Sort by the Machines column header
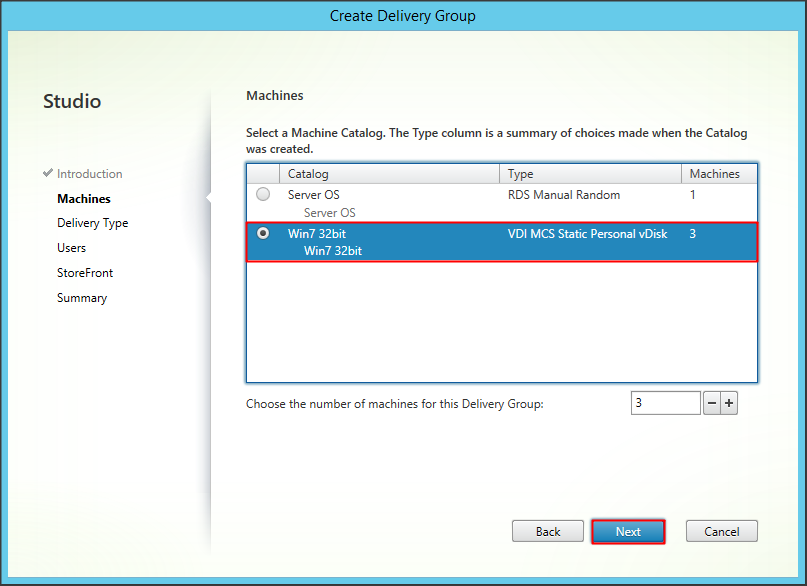 (718, 174)
